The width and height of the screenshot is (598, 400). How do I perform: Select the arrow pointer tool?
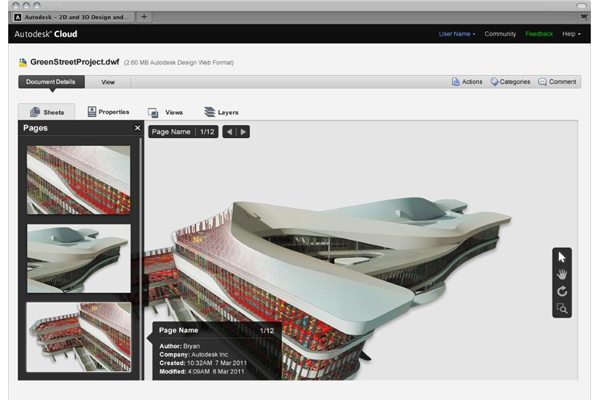(x=562, y=257)
